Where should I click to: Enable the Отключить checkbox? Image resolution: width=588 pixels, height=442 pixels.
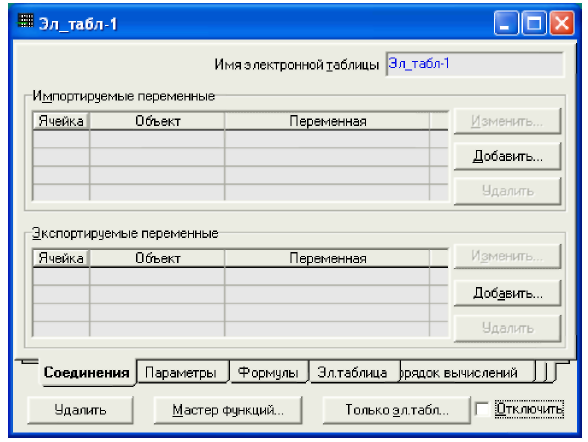coord(482,409)
